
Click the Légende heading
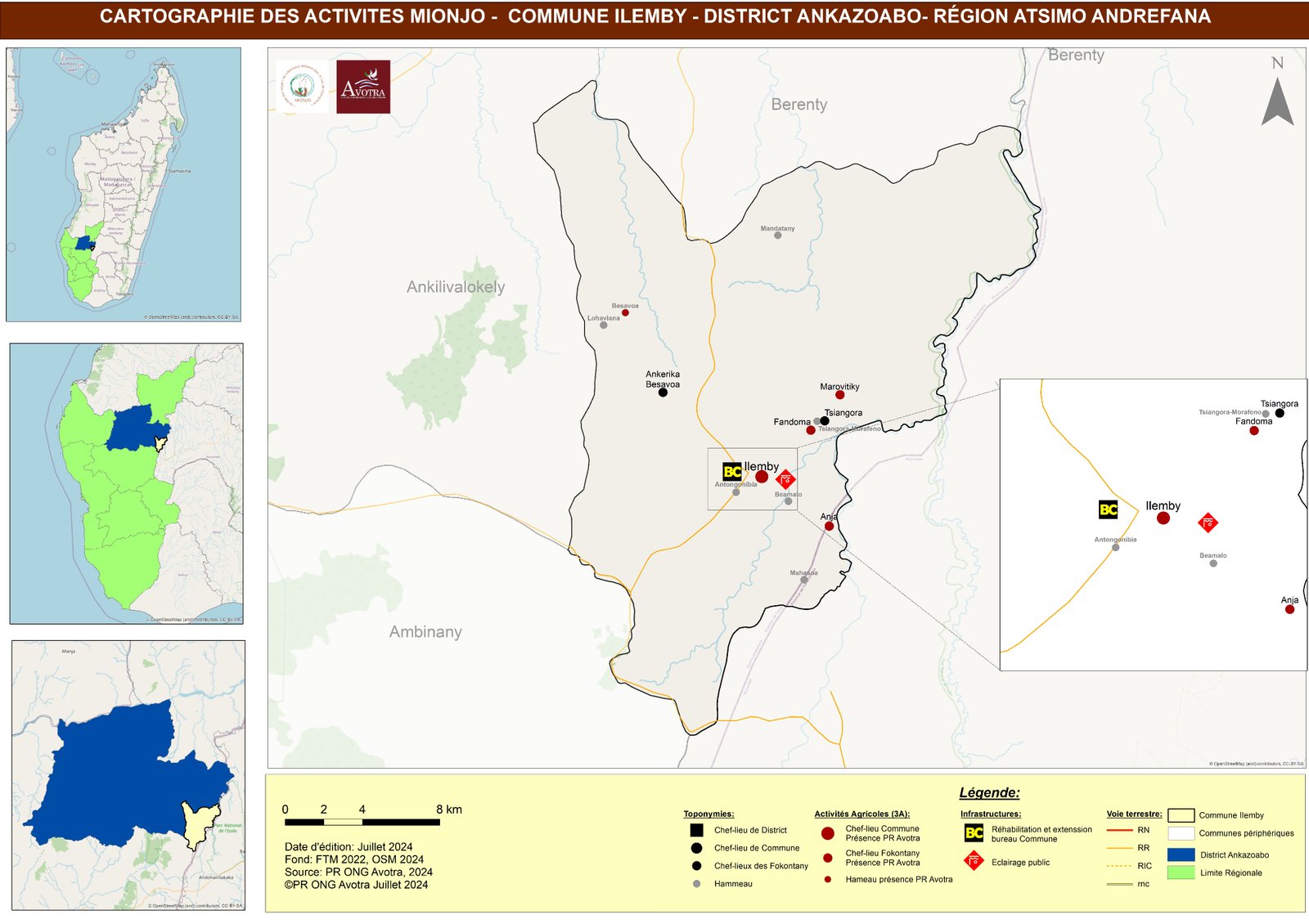click(x=989, y=792)
